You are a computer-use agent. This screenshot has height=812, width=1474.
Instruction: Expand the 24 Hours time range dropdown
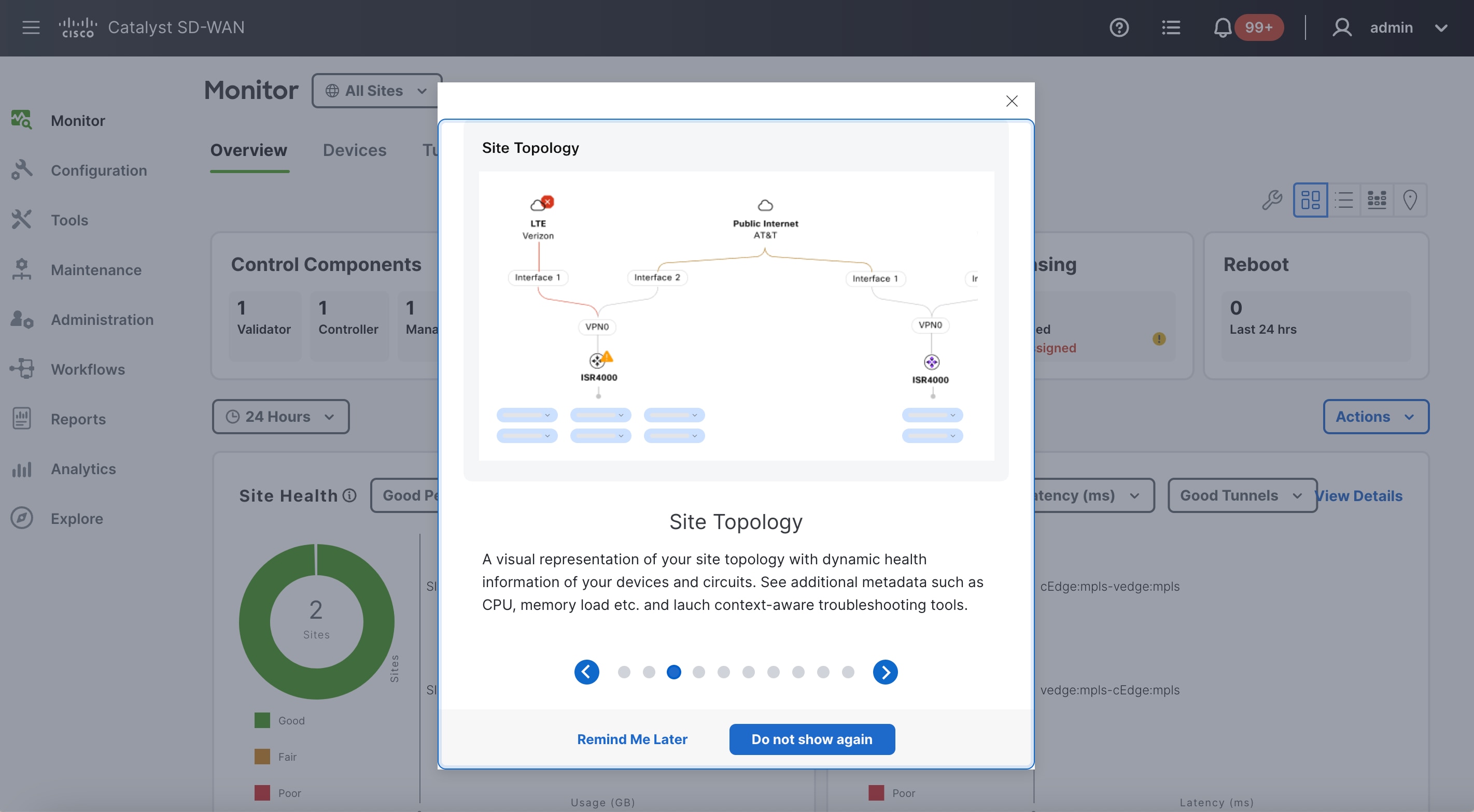pos(280,416)
